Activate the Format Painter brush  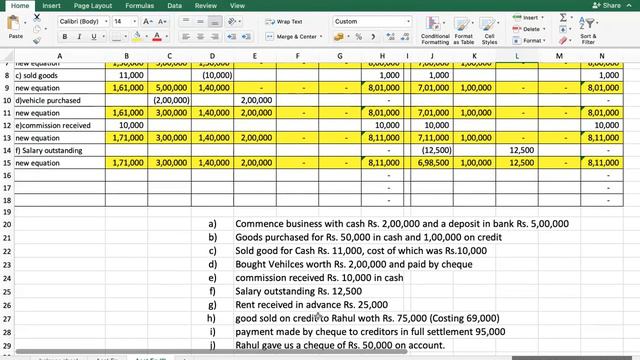pyautogui.click(x=37, y=40)
